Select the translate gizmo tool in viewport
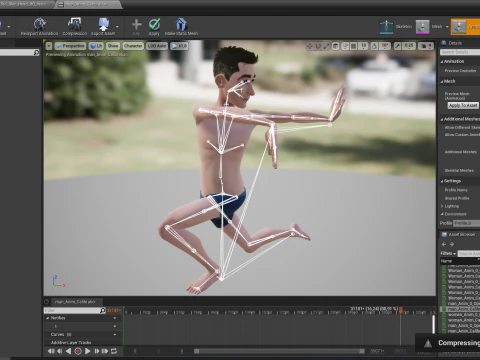Image resolution: width=480 pixels, height=360 pixels. pyautogui.click(x=310, y=46)
